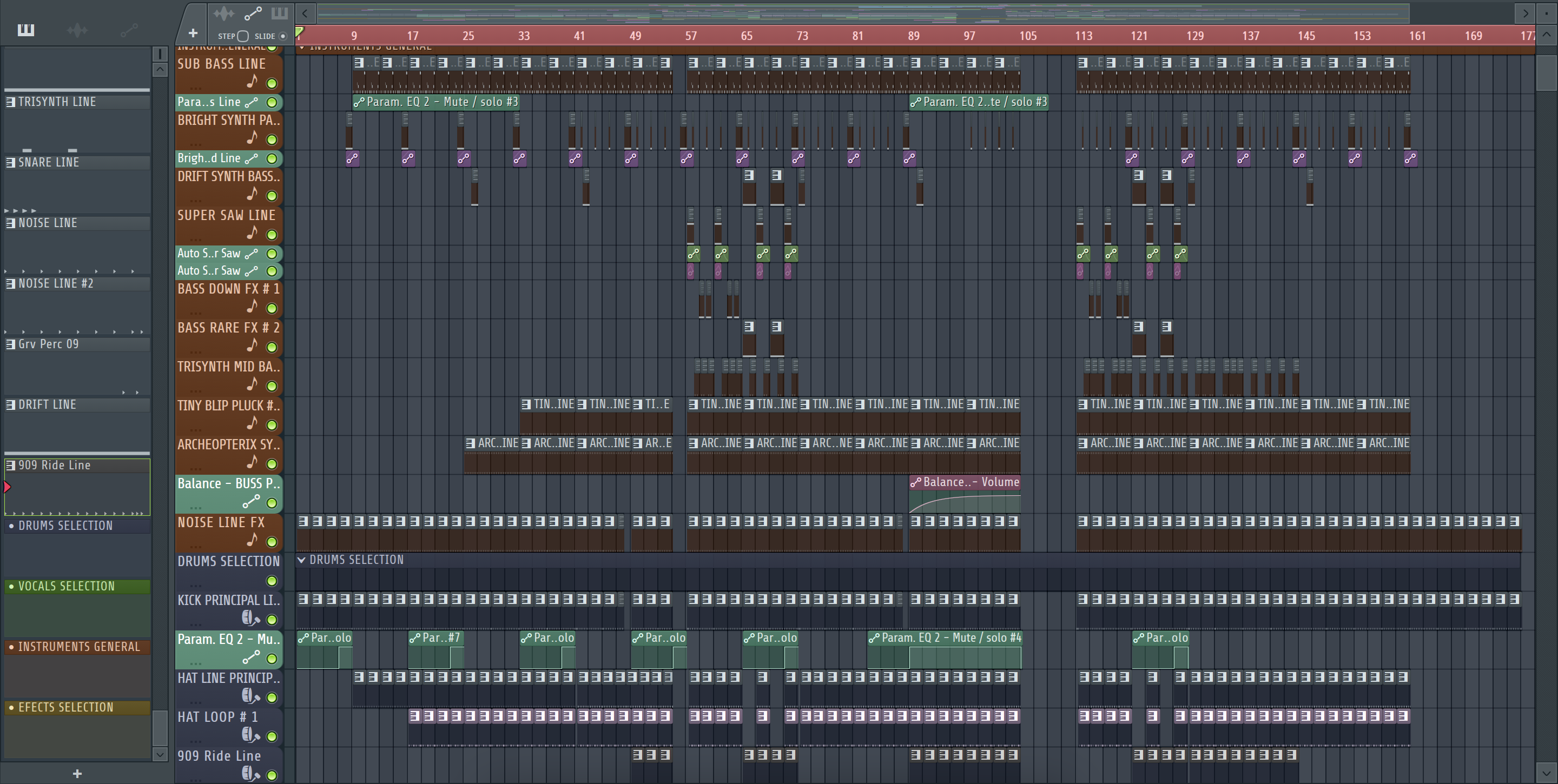
Task: Select pattern clip mode in playlist toolbar
Action: [x=280, y=12]
